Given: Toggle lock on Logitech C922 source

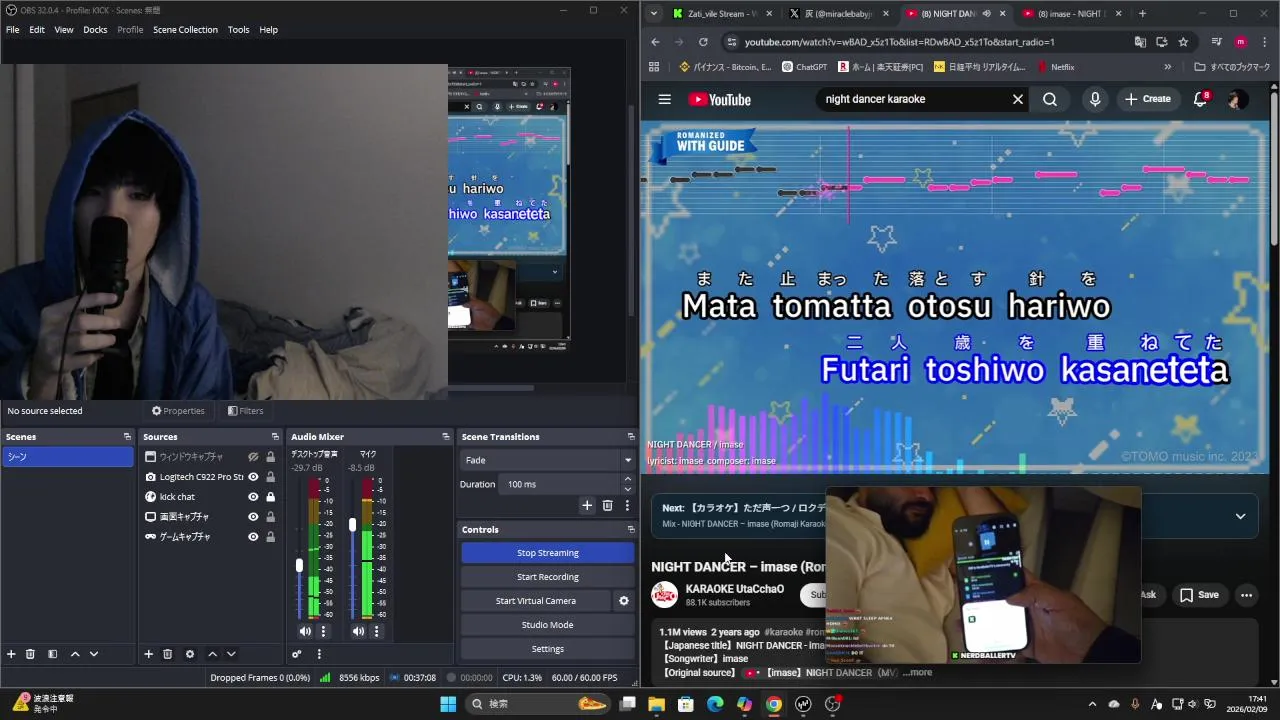Looking at the screenshot, I should 270,477.
